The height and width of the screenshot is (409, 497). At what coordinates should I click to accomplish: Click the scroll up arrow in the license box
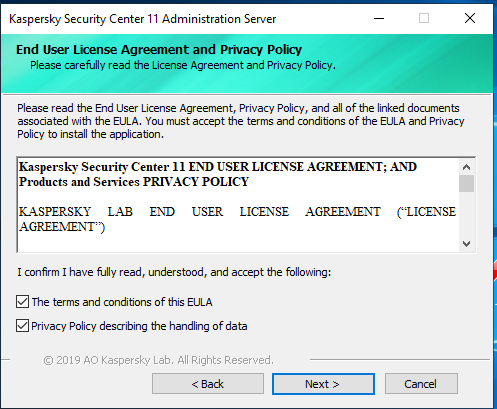coord(466,167)
